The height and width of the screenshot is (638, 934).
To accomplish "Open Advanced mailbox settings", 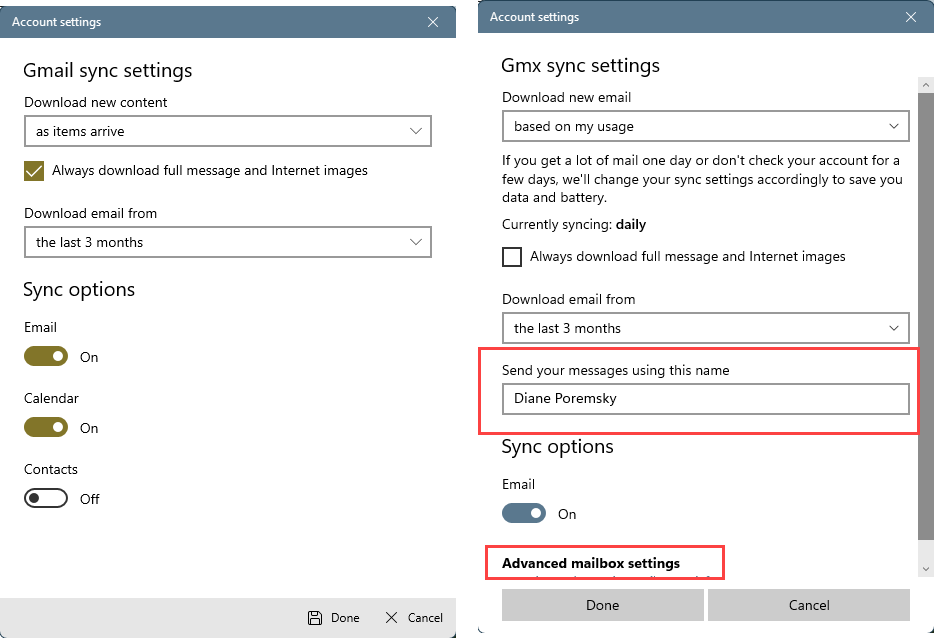I will (604, 562).
